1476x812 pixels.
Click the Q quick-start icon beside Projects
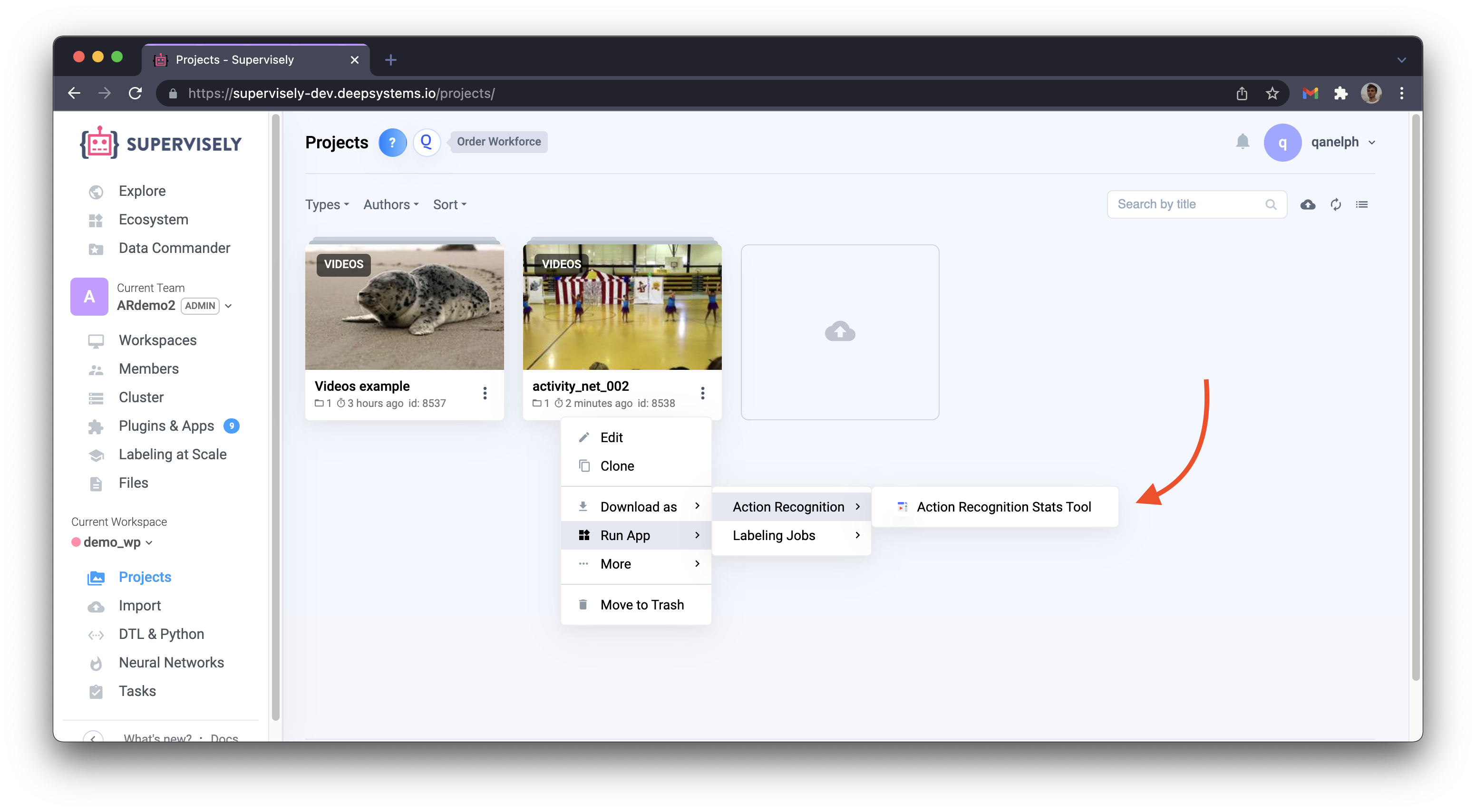coord(426,142)
